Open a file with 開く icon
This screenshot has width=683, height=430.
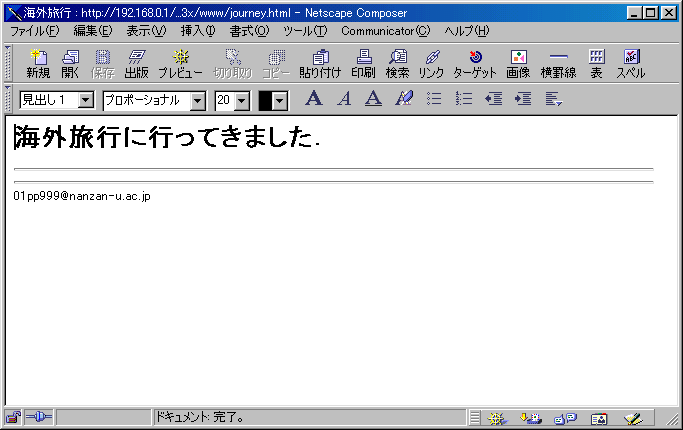(x=70, y=64)
